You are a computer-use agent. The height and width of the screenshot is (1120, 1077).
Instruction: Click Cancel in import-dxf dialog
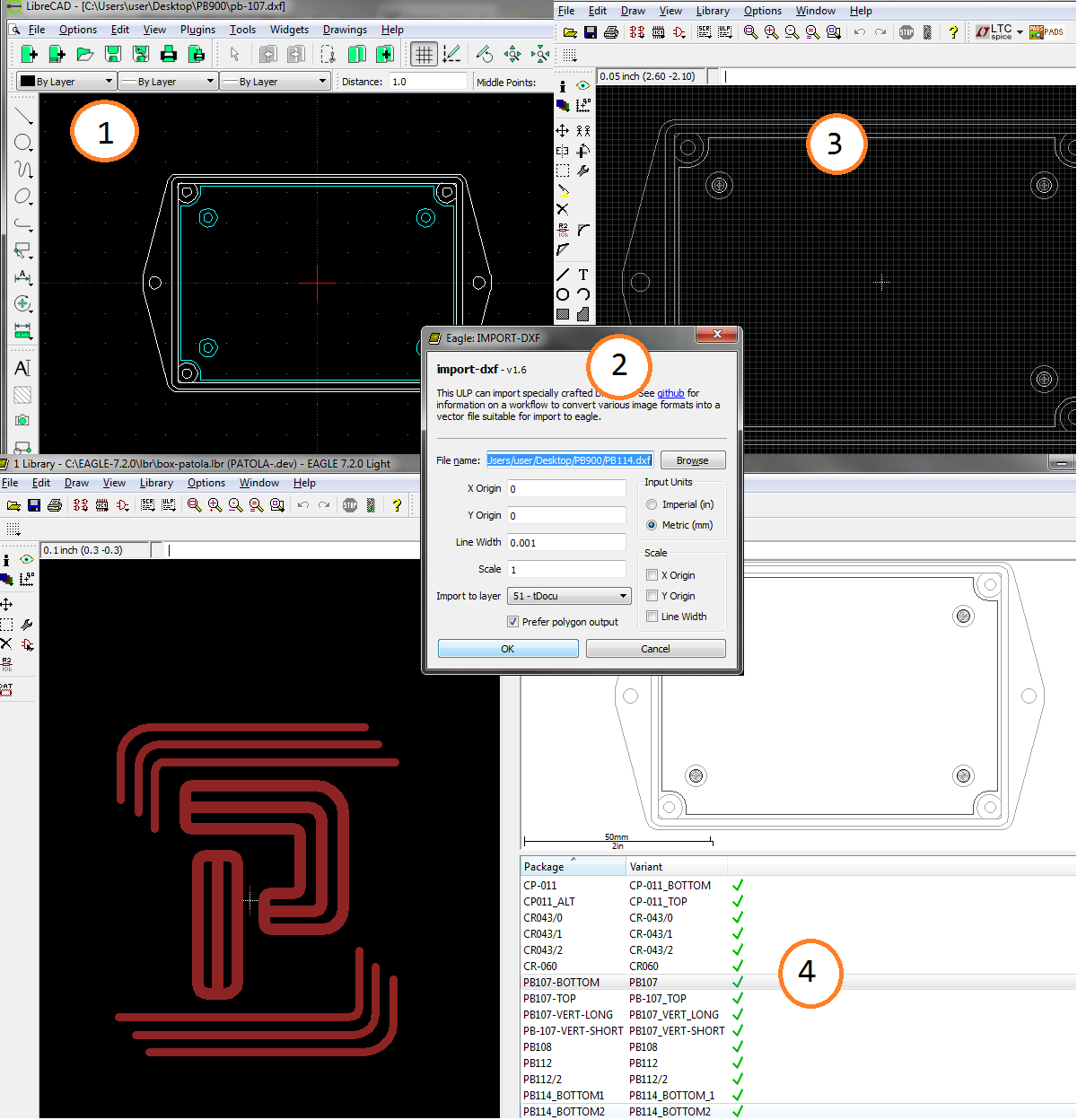pos(655,649)
